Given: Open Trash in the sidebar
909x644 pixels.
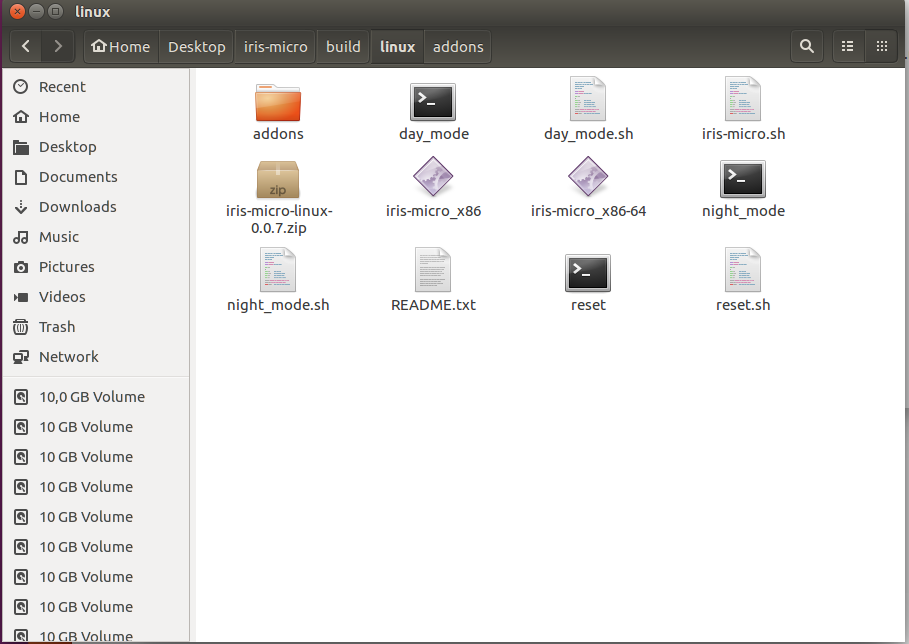Looking at the screenshot, I should tap(96, 327).
